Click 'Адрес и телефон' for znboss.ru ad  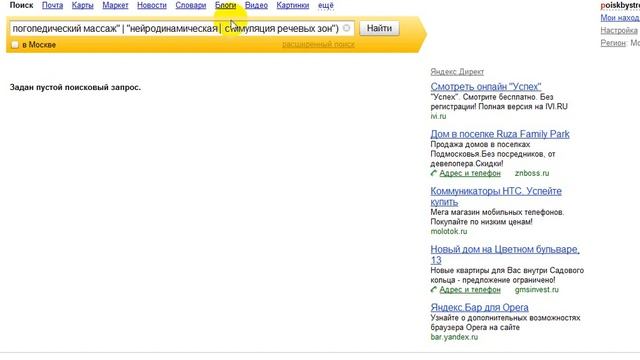(x=470, y=173)
